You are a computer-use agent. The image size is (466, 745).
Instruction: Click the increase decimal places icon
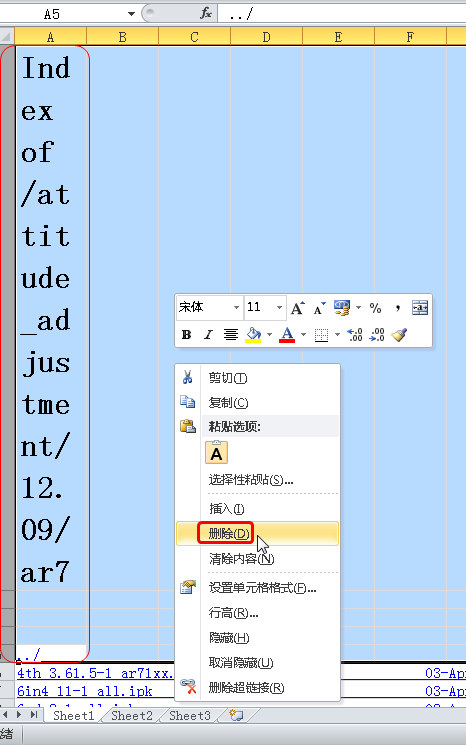(355, 334)
